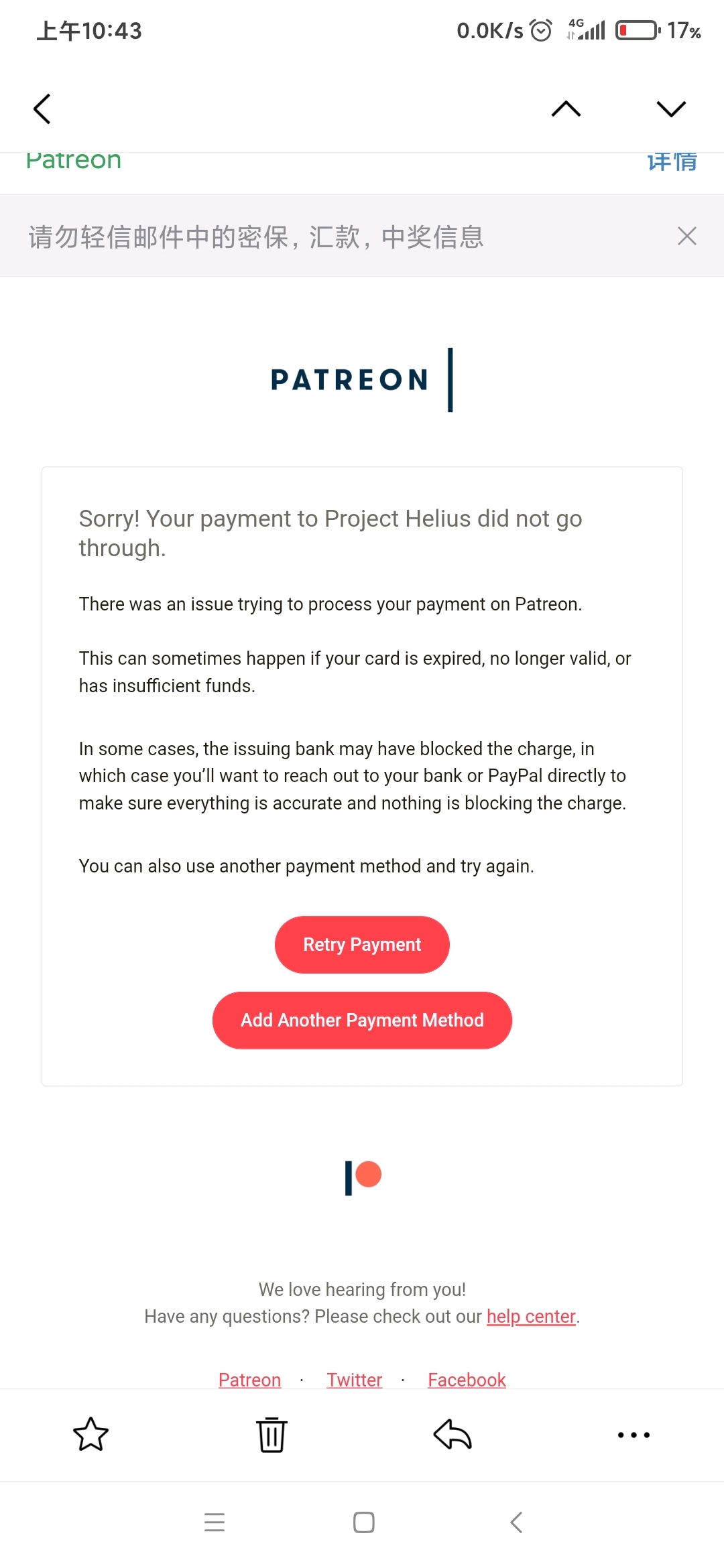
Task: Open the help center link
Action: click(531, 1316)
